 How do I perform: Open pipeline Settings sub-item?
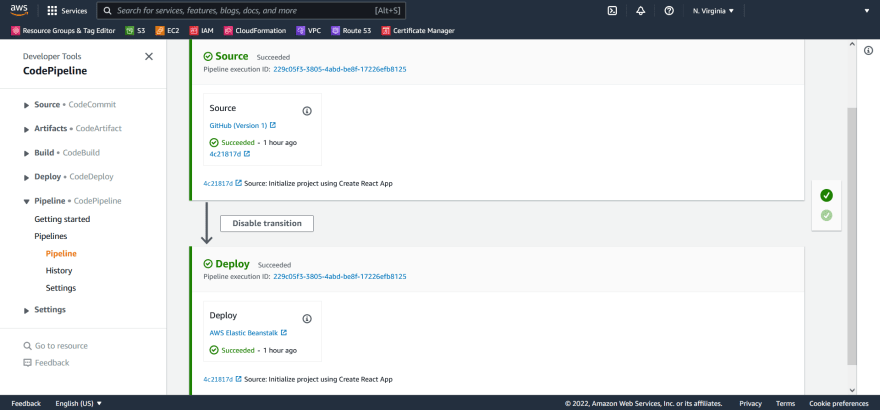(x=61, y=288)
